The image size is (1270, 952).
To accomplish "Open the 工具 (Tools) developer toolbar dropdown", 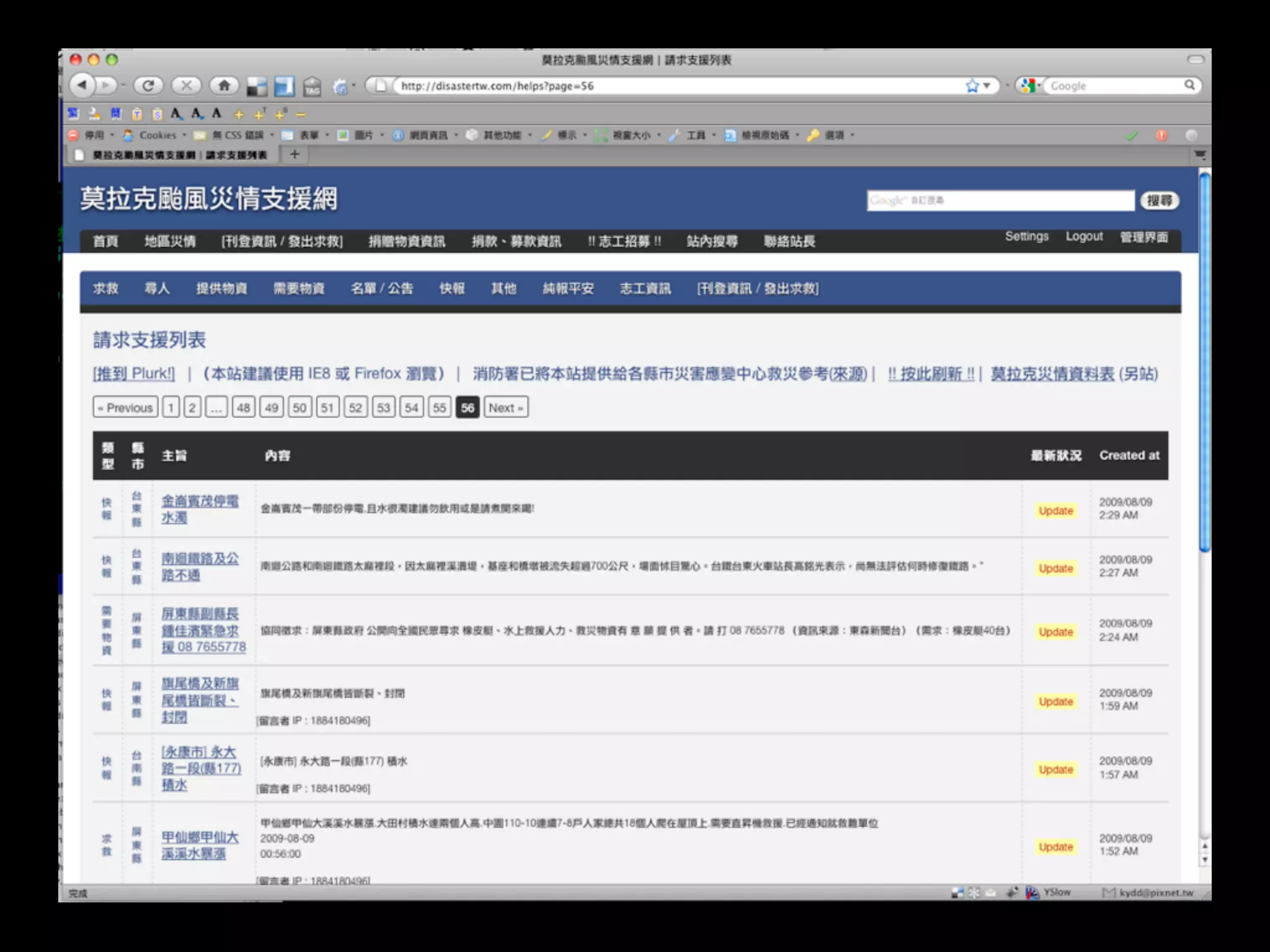I will (x=696, y=135).
